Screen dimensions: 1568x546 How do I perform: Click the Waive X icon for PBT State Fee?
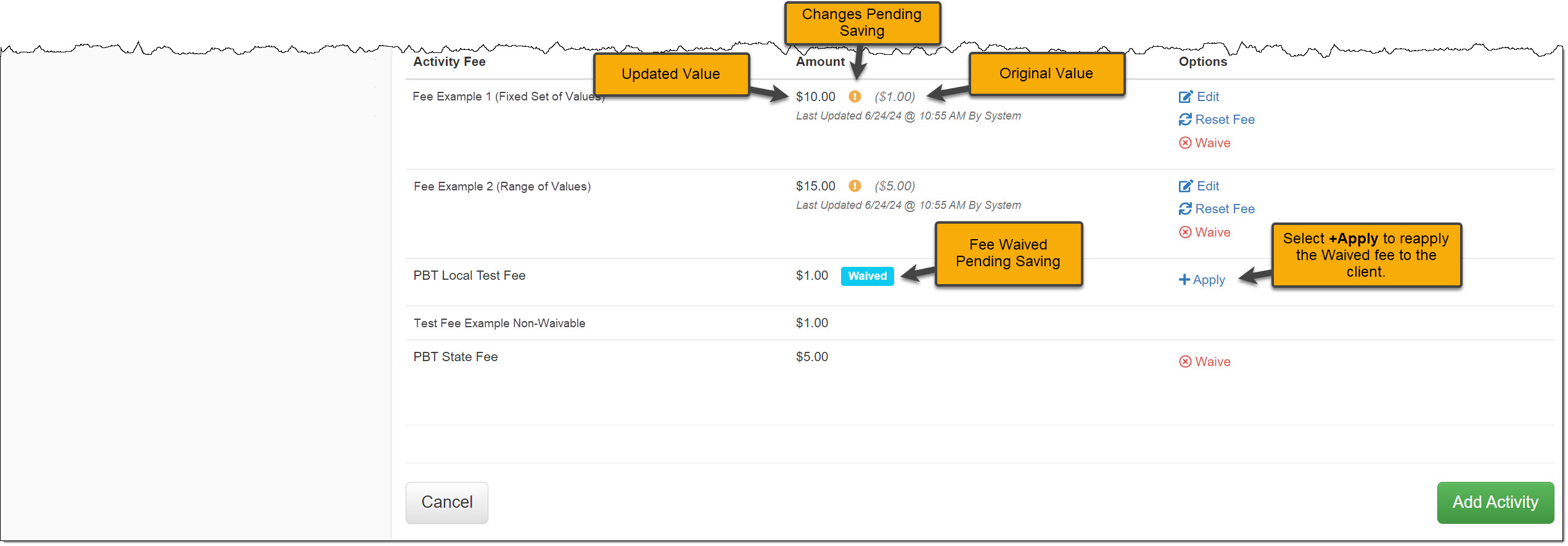pos(1185,362)
